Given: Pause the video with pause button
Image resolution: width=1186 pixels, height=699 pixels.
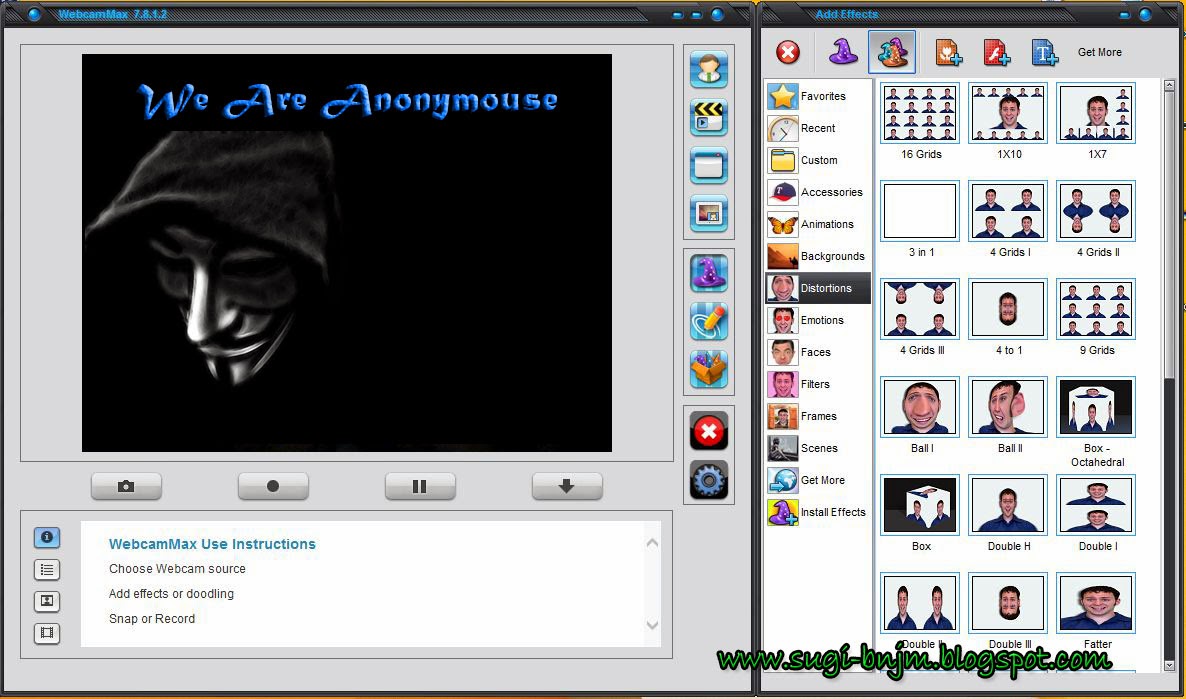Looking at the screenshot, I should pos(420,486).
